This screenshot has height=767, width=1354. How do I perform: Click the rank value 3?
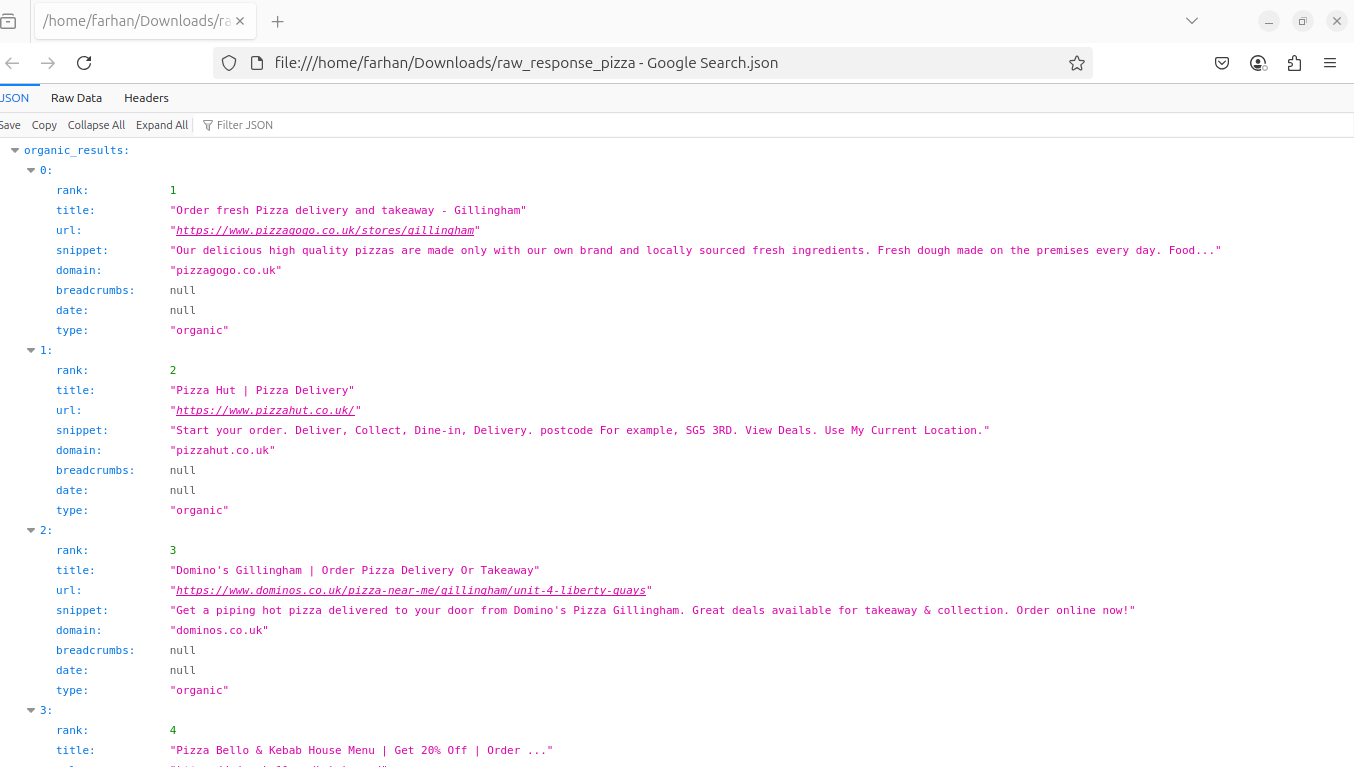[173, 550]
